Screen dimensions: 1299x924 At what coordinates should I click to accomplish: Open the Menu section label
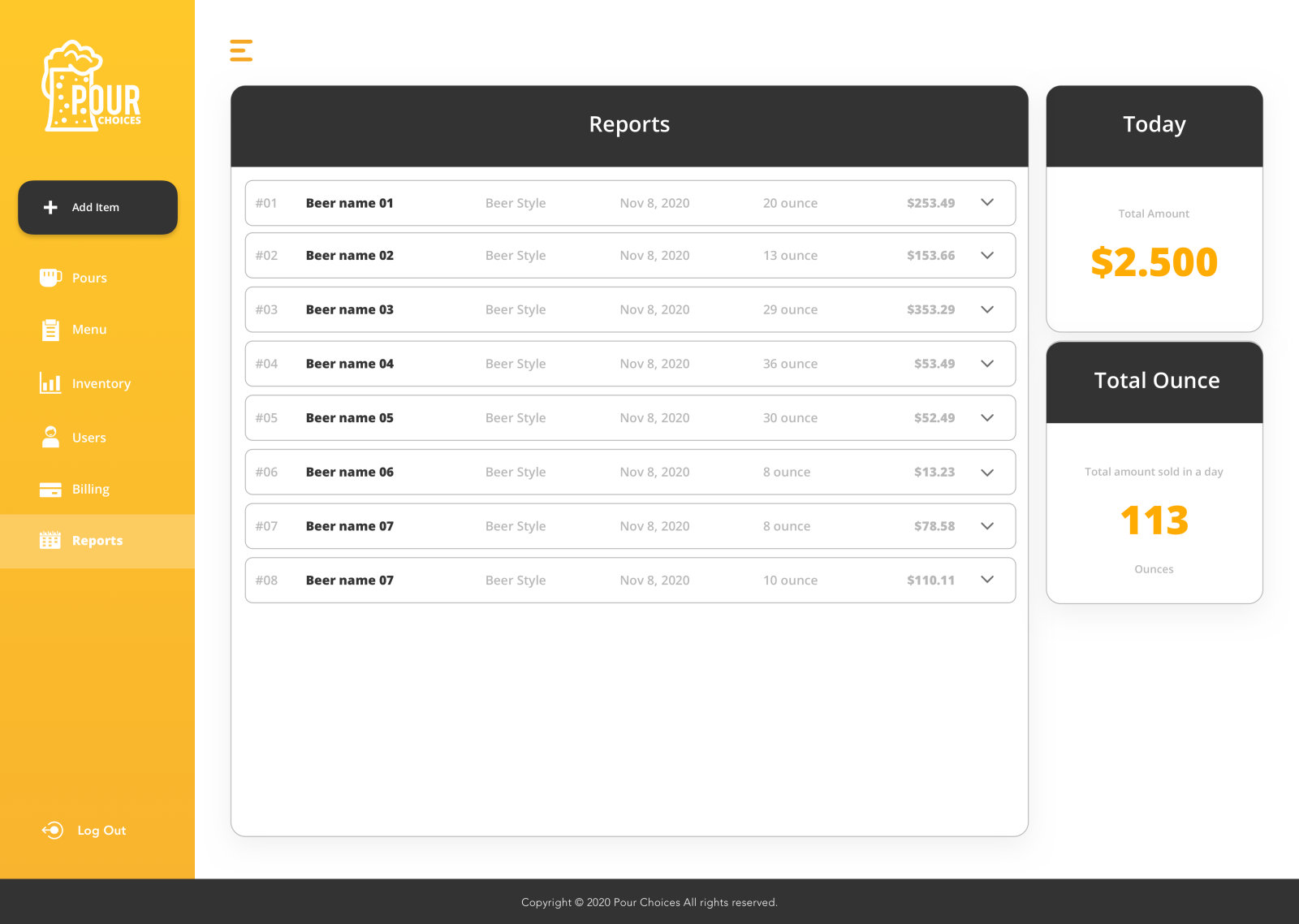[x=89, y=330]
